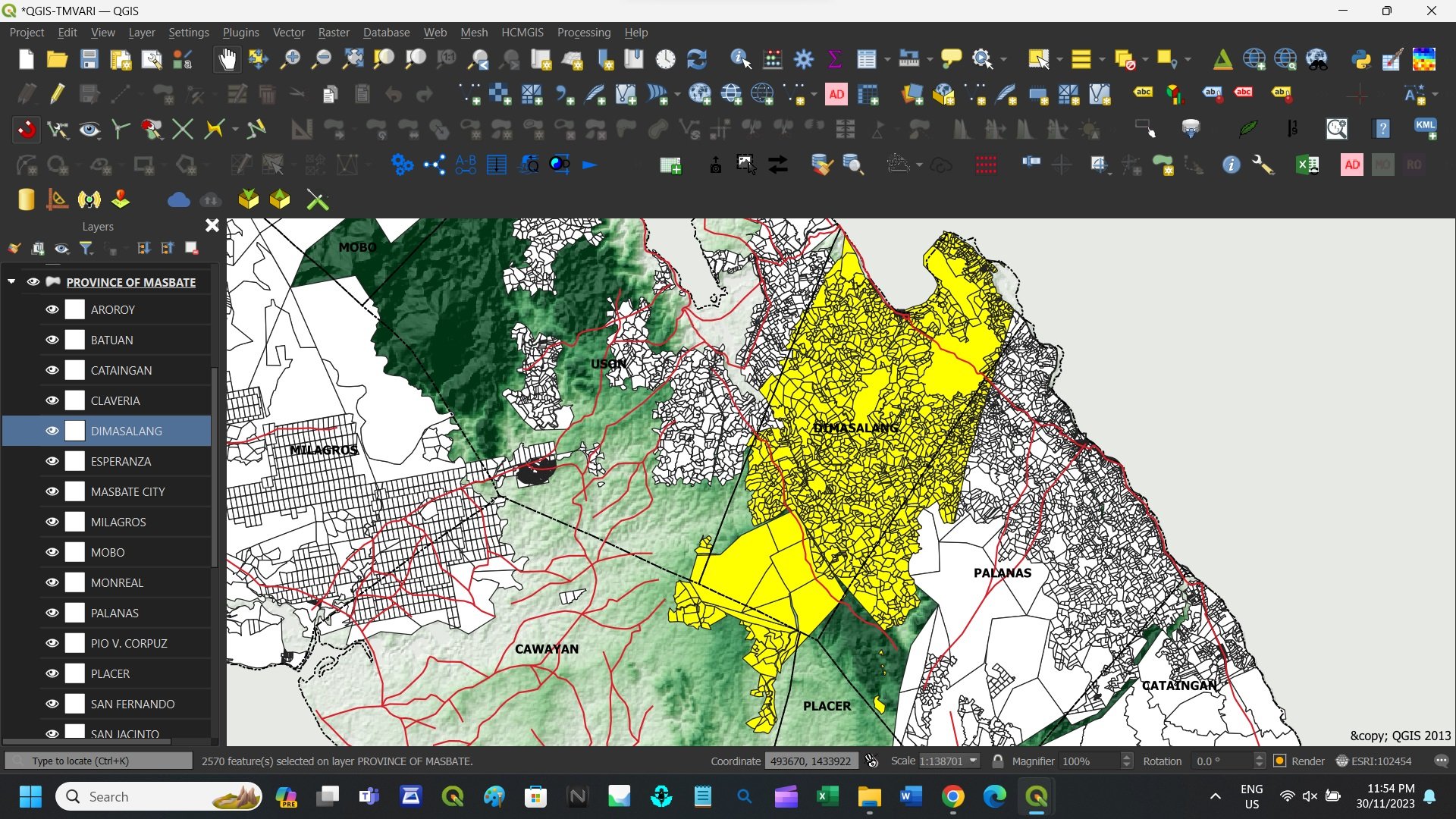
Task: Toggle visibility of the PALANAS layer
Action: (52, 613)
